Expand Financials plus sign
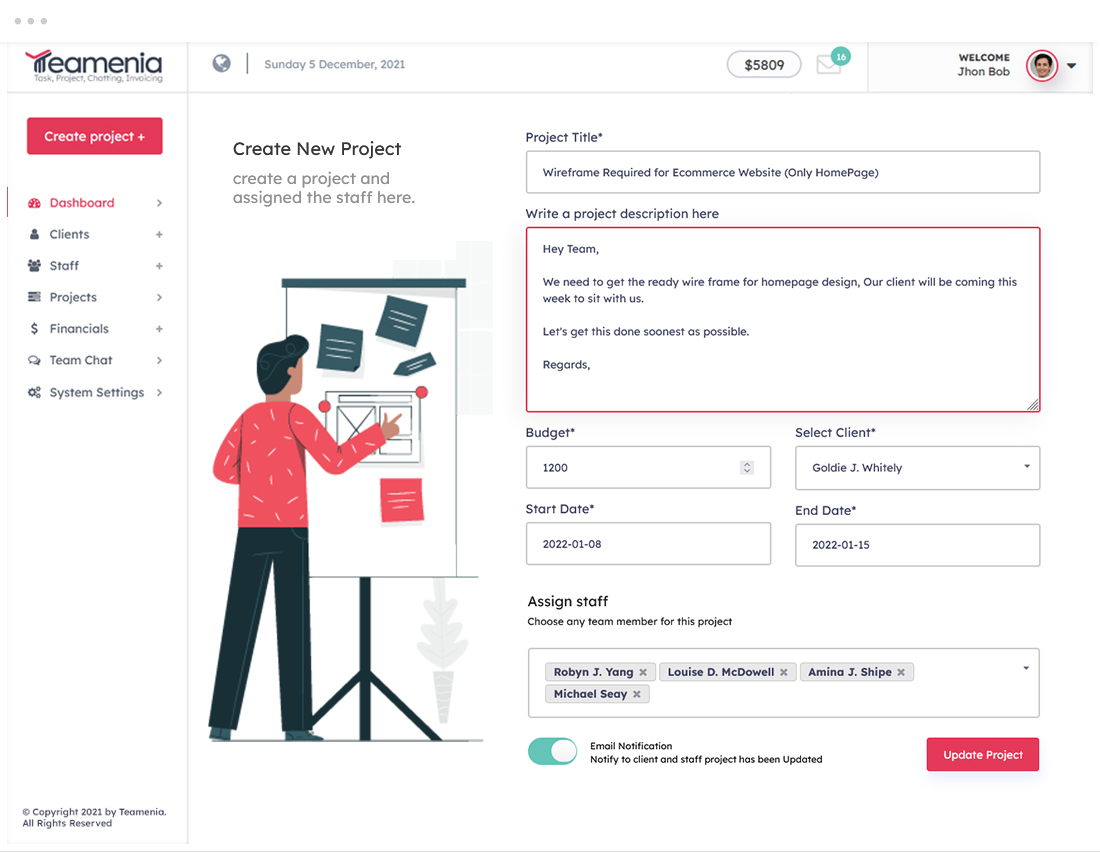This screenshot has width=1100, height=852. click(x=159, y=328)
